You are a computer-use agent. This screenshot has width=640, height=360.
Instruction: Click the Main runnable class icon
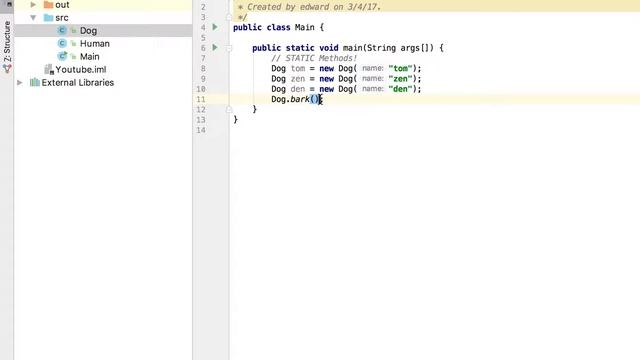point(62,56)
